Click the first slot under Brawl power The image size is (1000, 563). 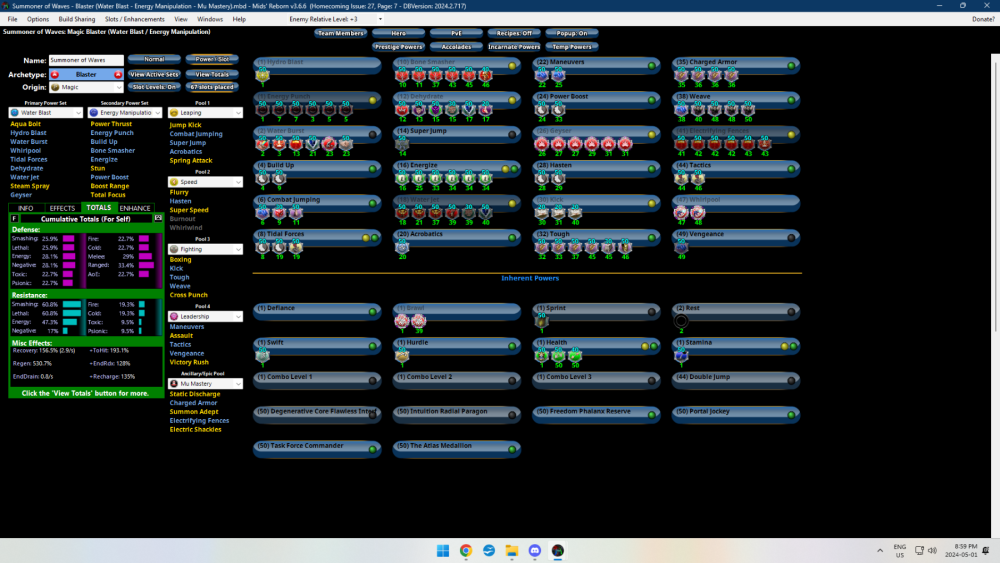(x=402, y=321)
